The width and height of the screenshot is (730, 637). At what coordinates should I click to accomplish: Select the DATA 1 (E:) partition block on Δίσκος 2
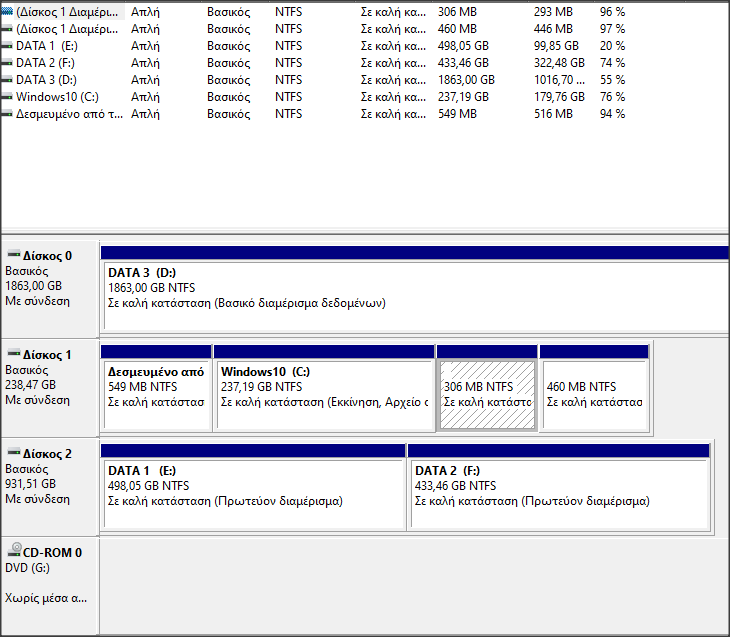(252, 494)
